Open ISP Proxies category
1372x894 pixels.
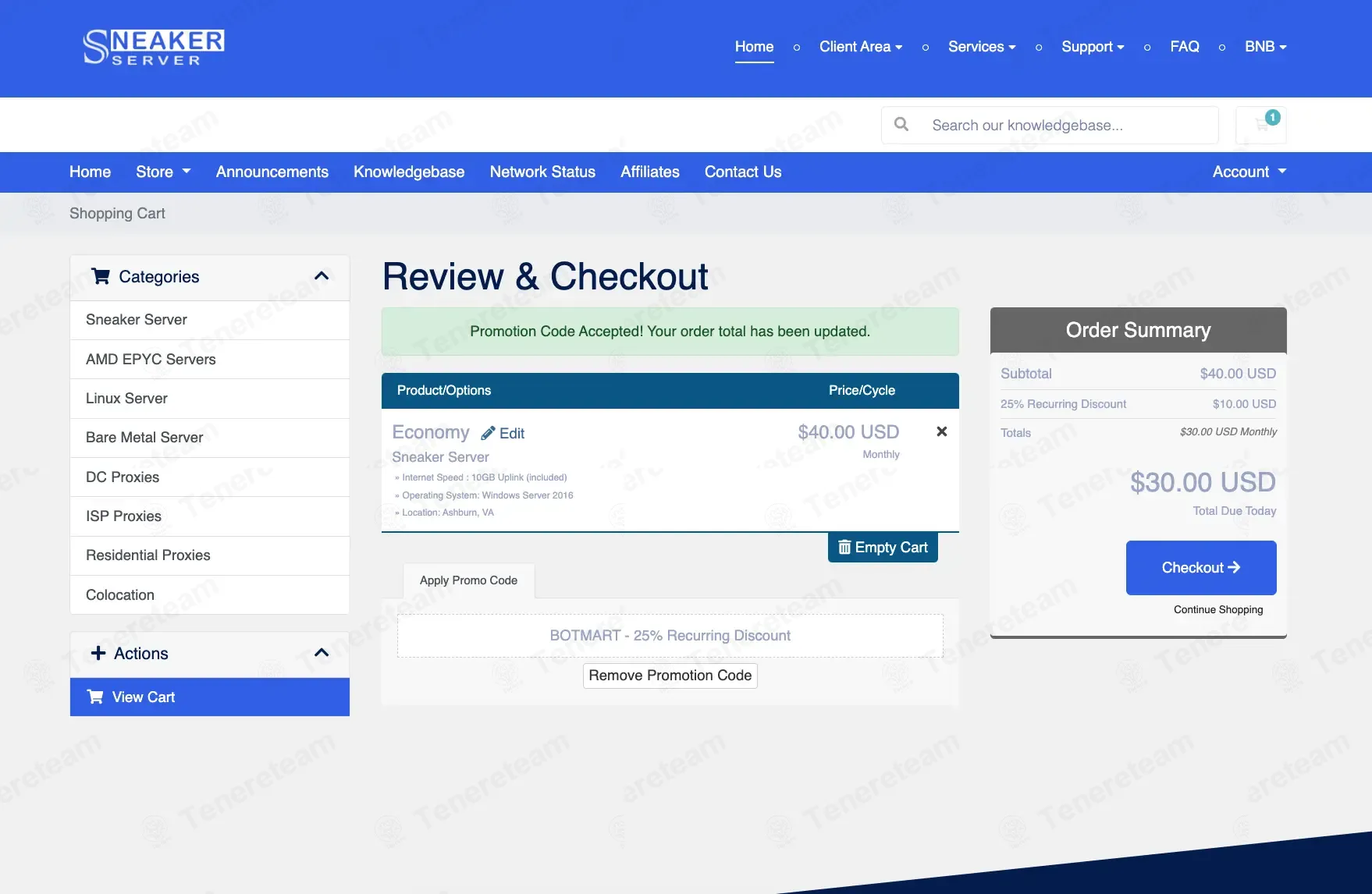pos(210,516)
